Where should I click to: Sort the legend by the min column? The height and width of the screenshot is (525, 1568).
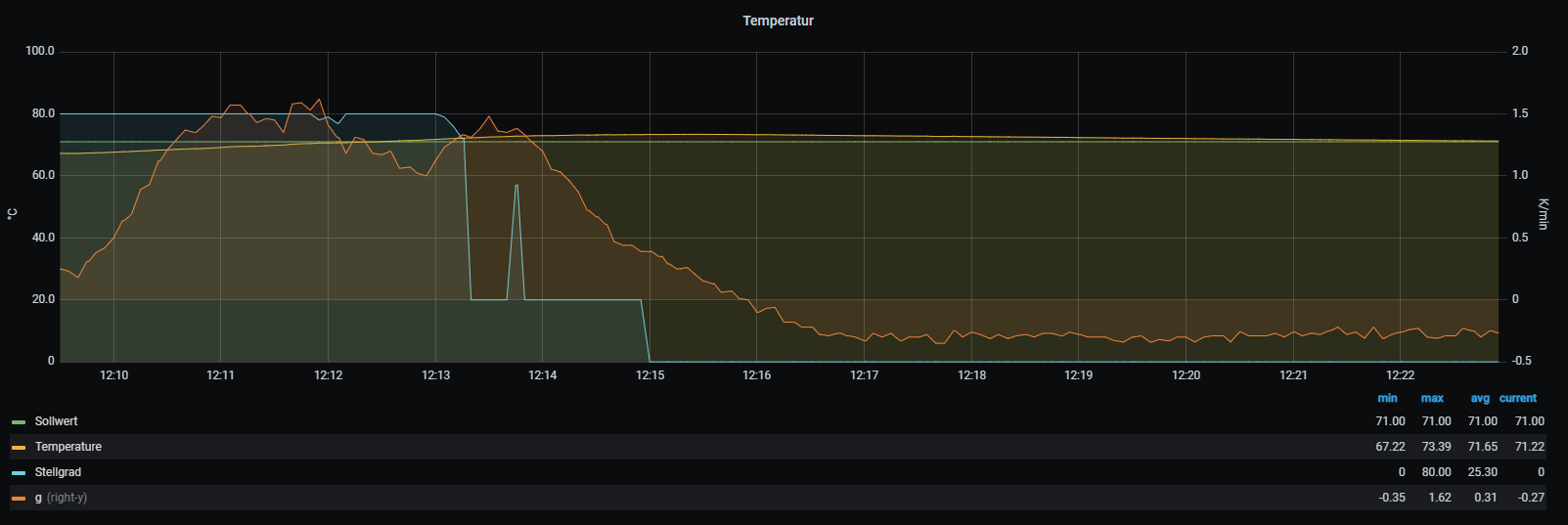coord(1387,398)
